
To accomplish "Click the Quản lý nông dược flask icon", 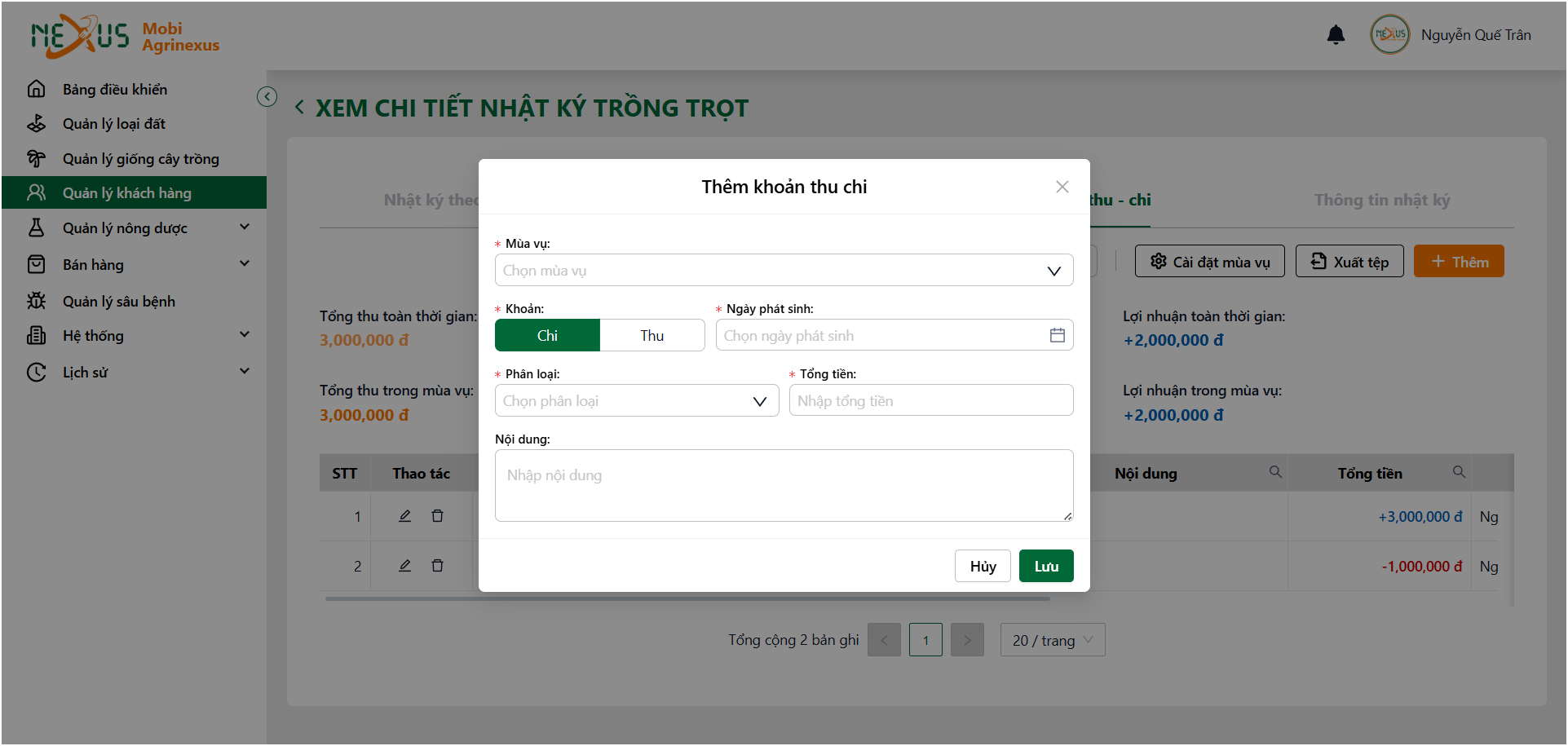I will pos(37,227).
